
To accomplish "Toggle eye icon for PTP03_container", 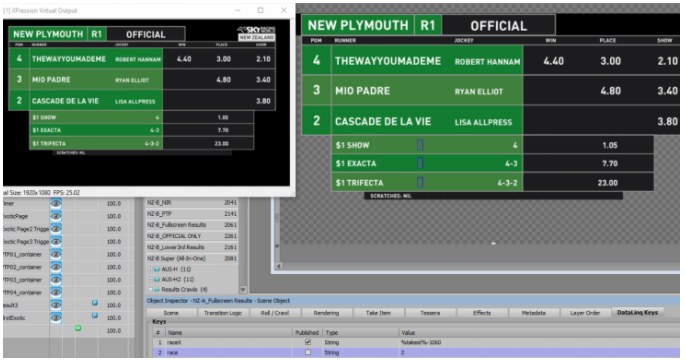I will [56, 280].
